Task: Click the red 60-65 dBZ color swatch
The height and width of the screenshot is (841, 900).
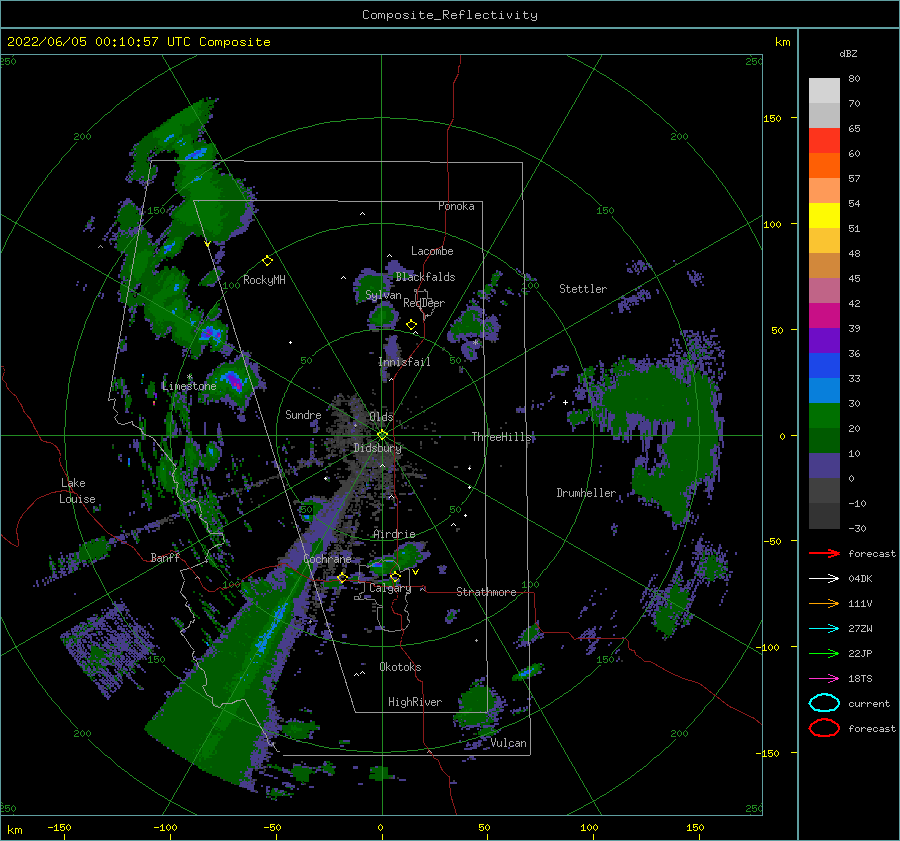Action: [824, 140]
